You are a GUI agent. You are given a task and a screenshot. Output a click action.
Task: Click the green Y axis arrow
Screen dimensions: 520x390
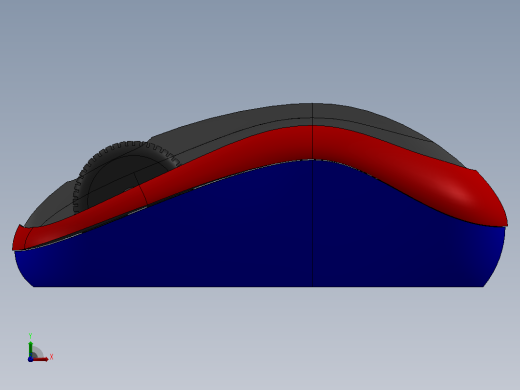click(30, 348)
